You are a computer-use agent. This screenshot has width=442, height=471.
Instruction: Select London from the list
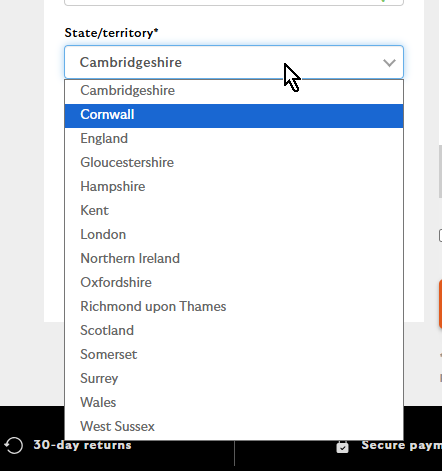coord(234,235)
